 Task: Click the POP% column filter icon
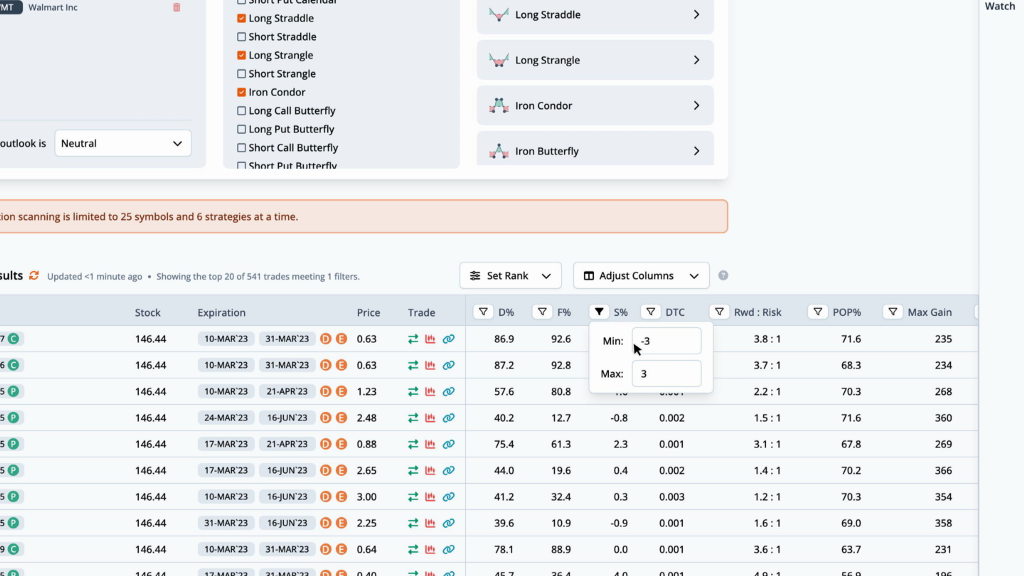click(817, 312)
